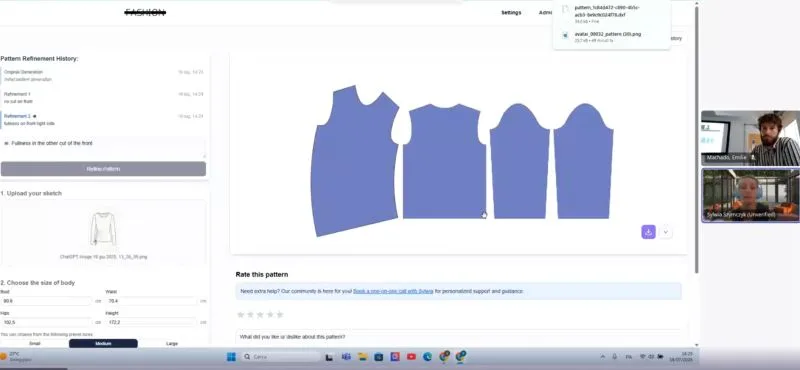Click the front bodice pattern piece
Screen dimensions: 800x370
(x=355, y=161)
